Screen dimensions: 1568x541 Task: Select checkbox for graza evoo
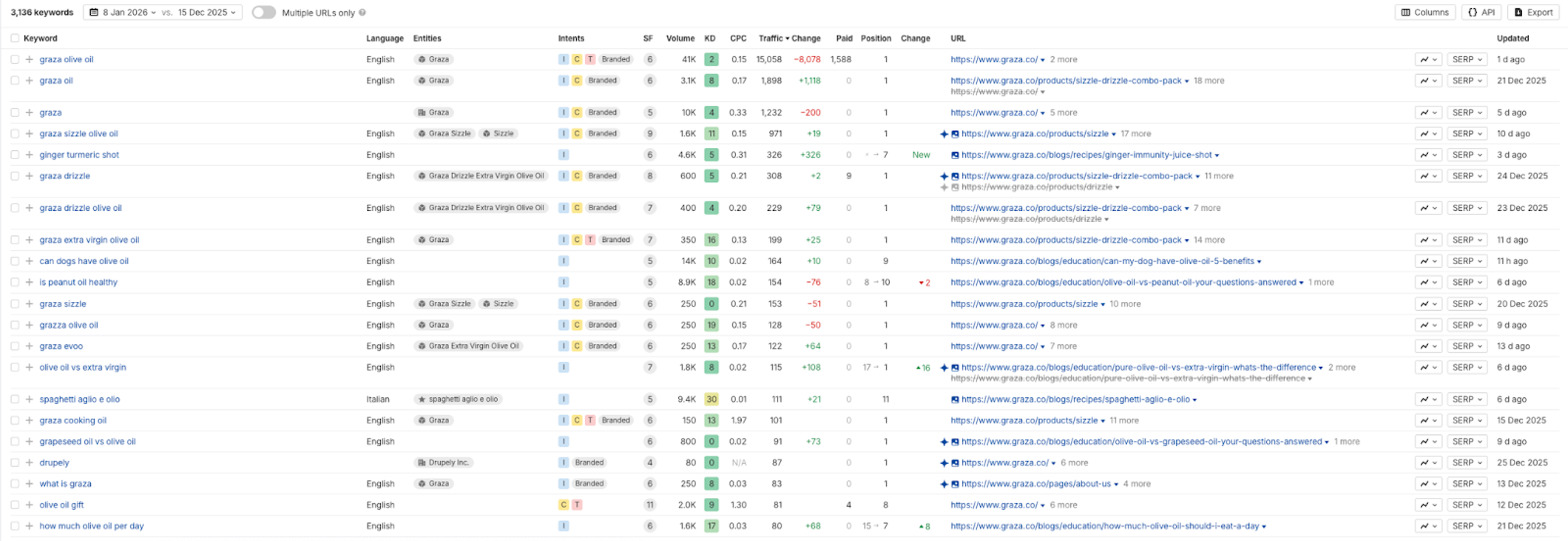click(x=15, y=346)
